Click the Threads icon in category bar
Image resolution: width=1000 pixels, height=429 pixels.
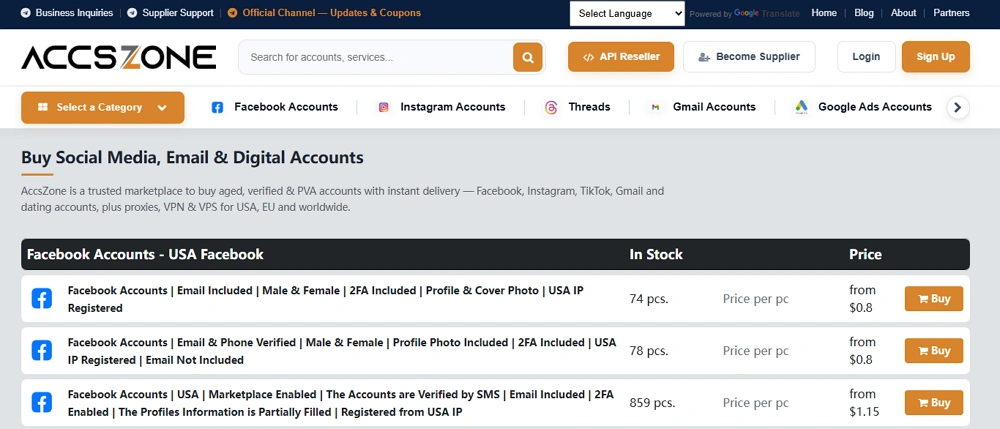click(x=551, y=107)
